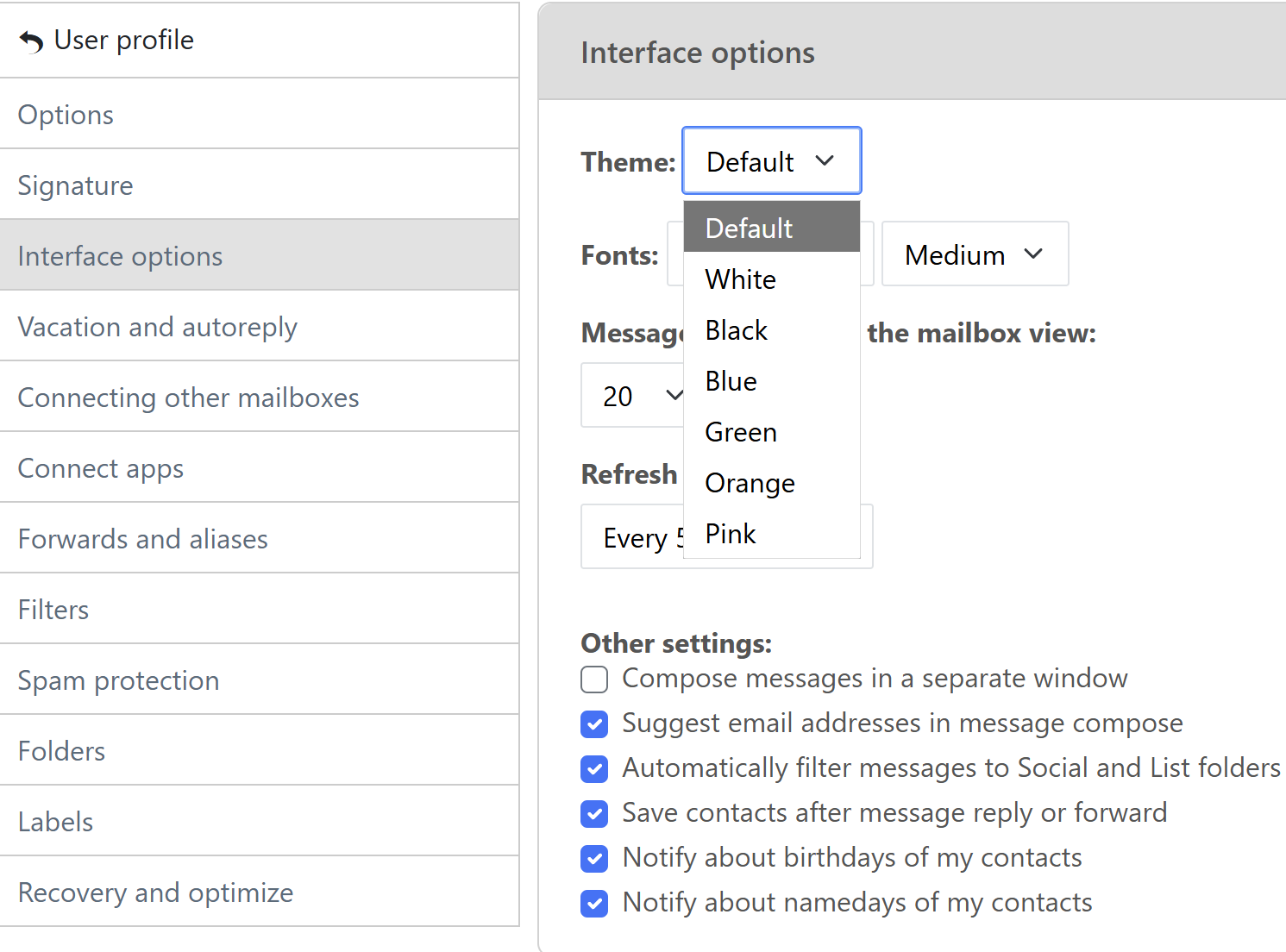This screenshot has width=1286, height=952.
Task: Select the Black theme from the list
Action: click(772, 330)
